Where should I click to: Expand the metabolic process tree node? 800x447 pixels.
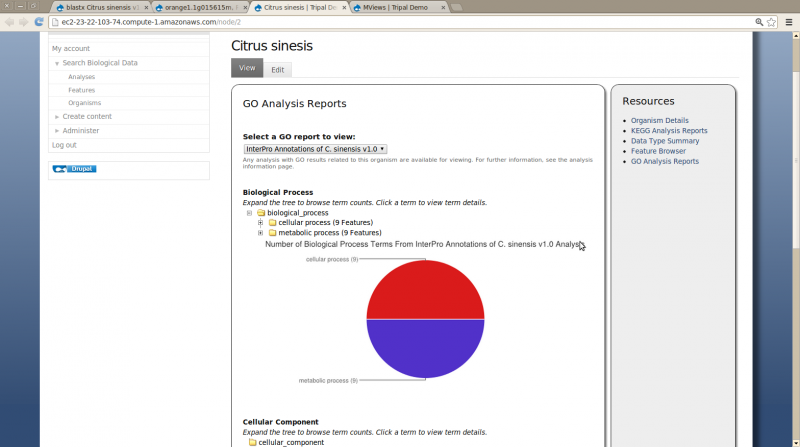tap(260, 233)
